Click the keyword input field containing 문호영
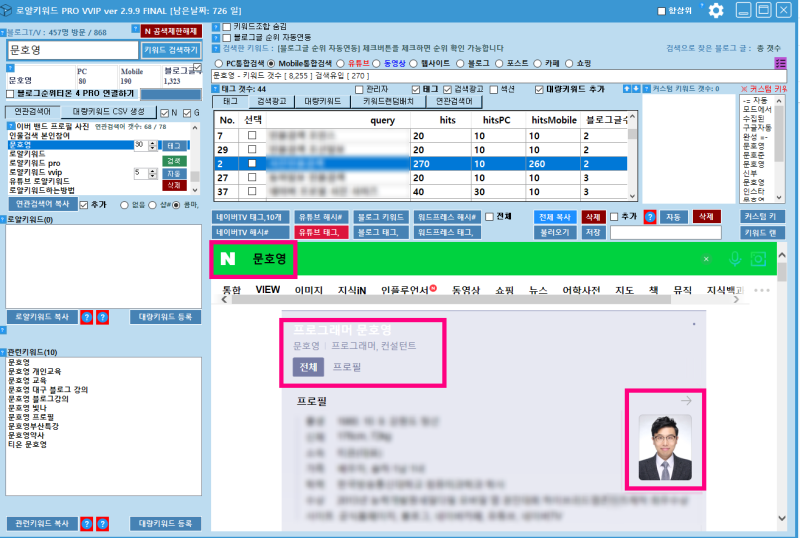 pyautogui.click(x=72, y=50)
